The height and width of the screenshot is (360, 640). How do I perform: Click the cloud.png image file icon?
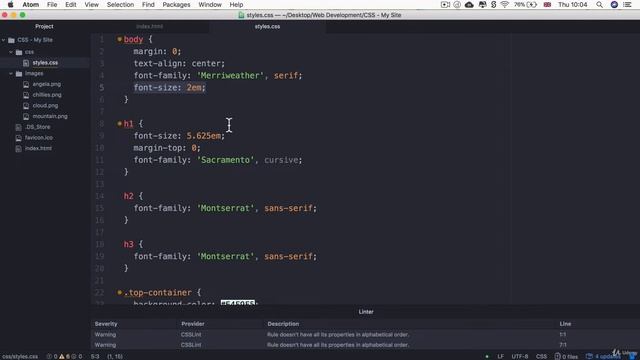click(26, 106)
